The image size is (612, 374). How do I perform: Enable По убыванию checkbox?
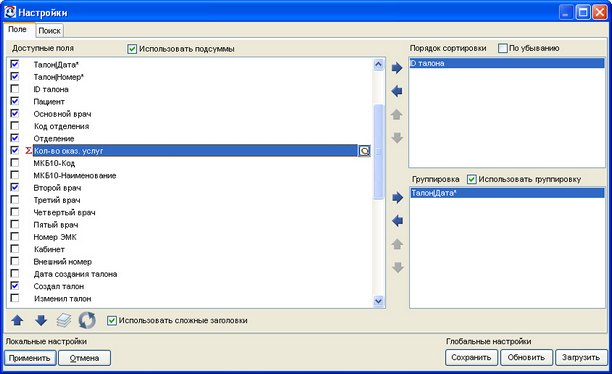(503, 48)
